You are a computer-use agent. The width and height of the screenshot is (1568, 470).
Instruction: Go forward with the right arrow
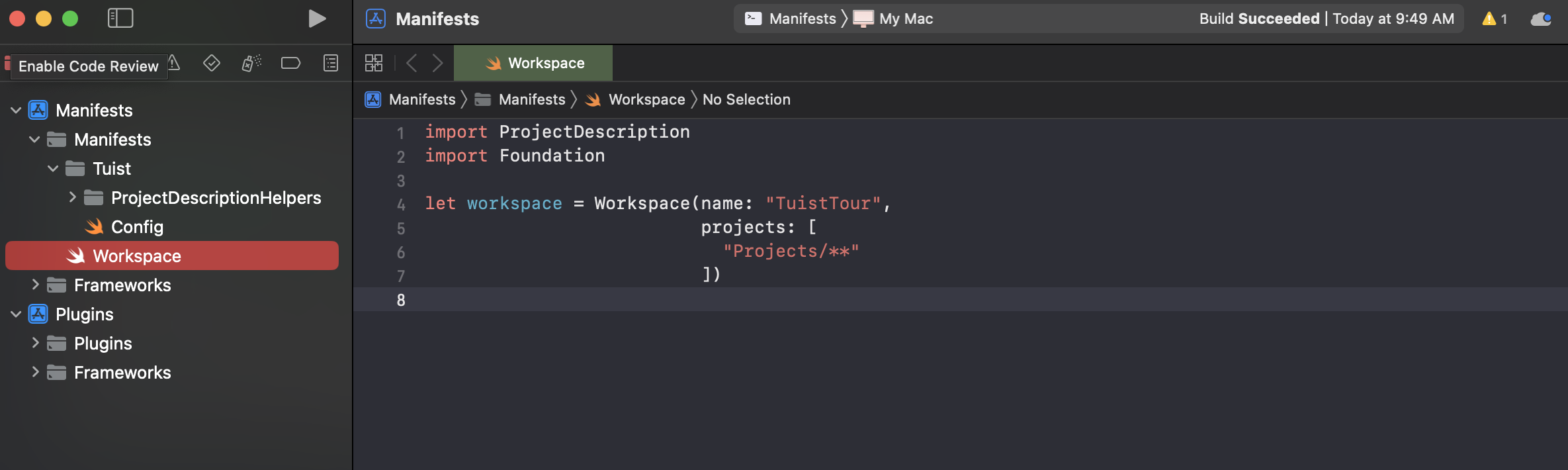click(x=437, y=63)
